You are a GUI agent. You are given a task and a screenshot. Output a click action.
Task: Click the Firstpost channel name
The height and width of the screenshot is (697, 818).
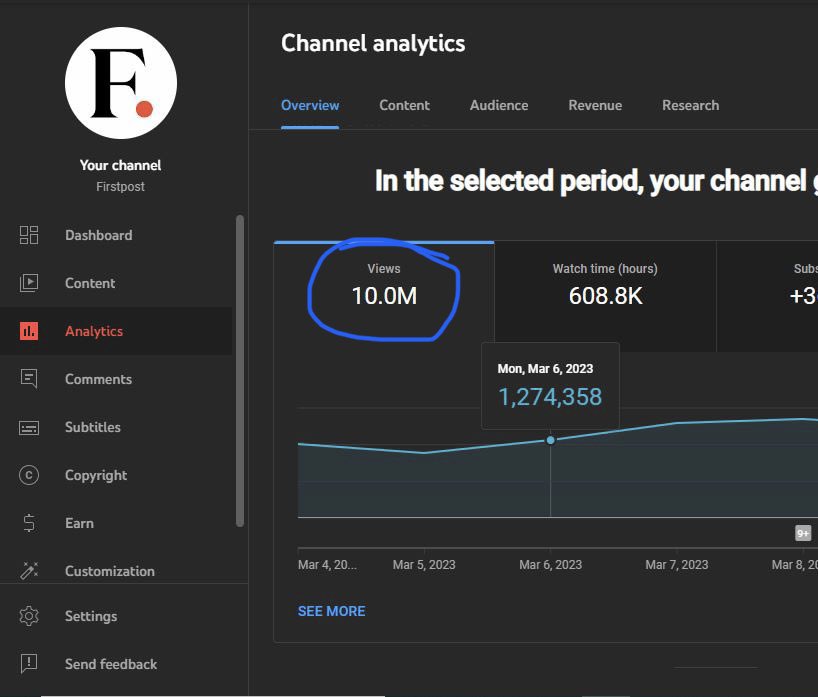(x=121, y=187)
